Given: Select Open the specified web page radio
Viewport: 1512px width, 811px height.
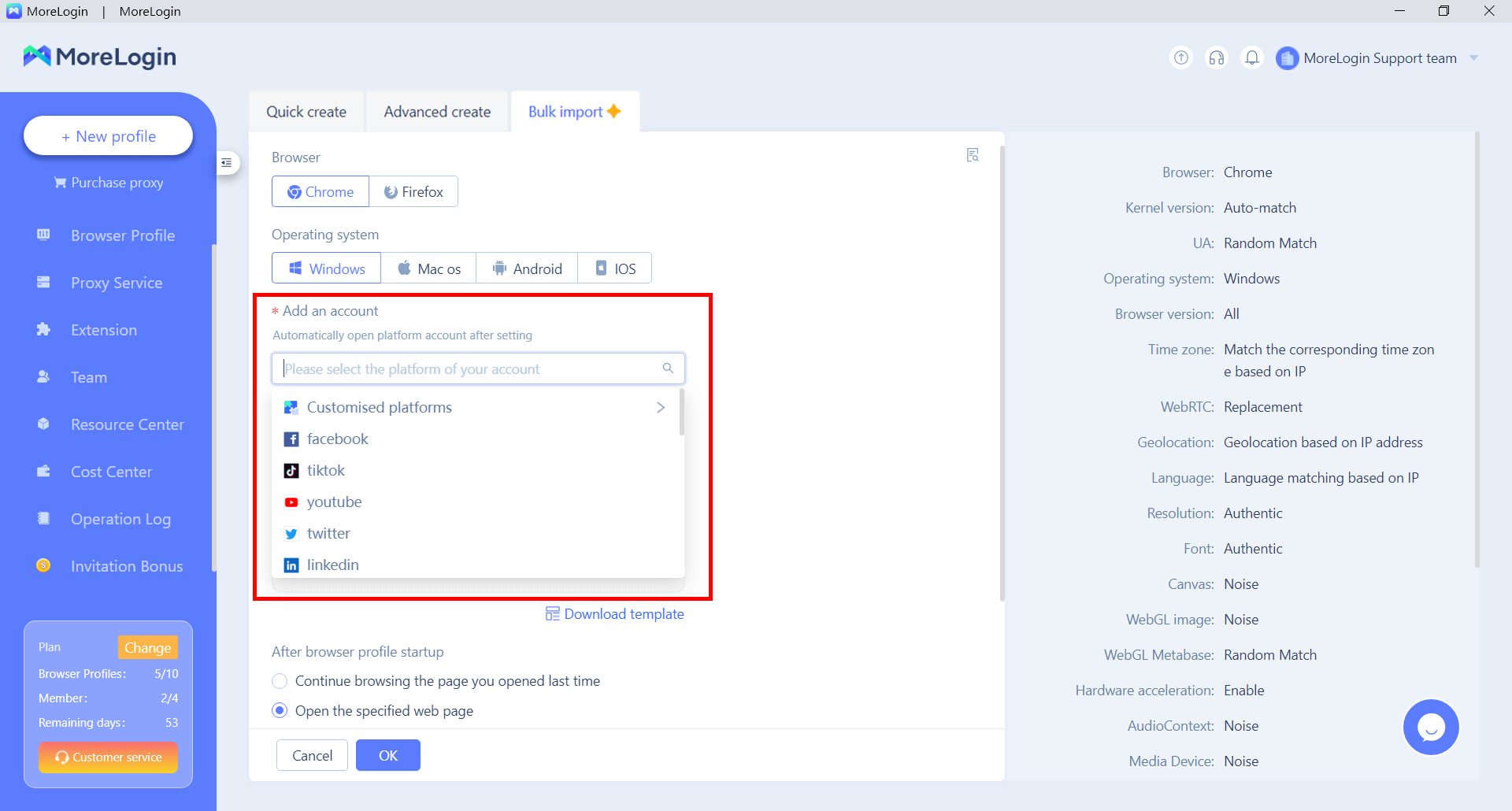Looking at the screenshot, I should [280, 711].
